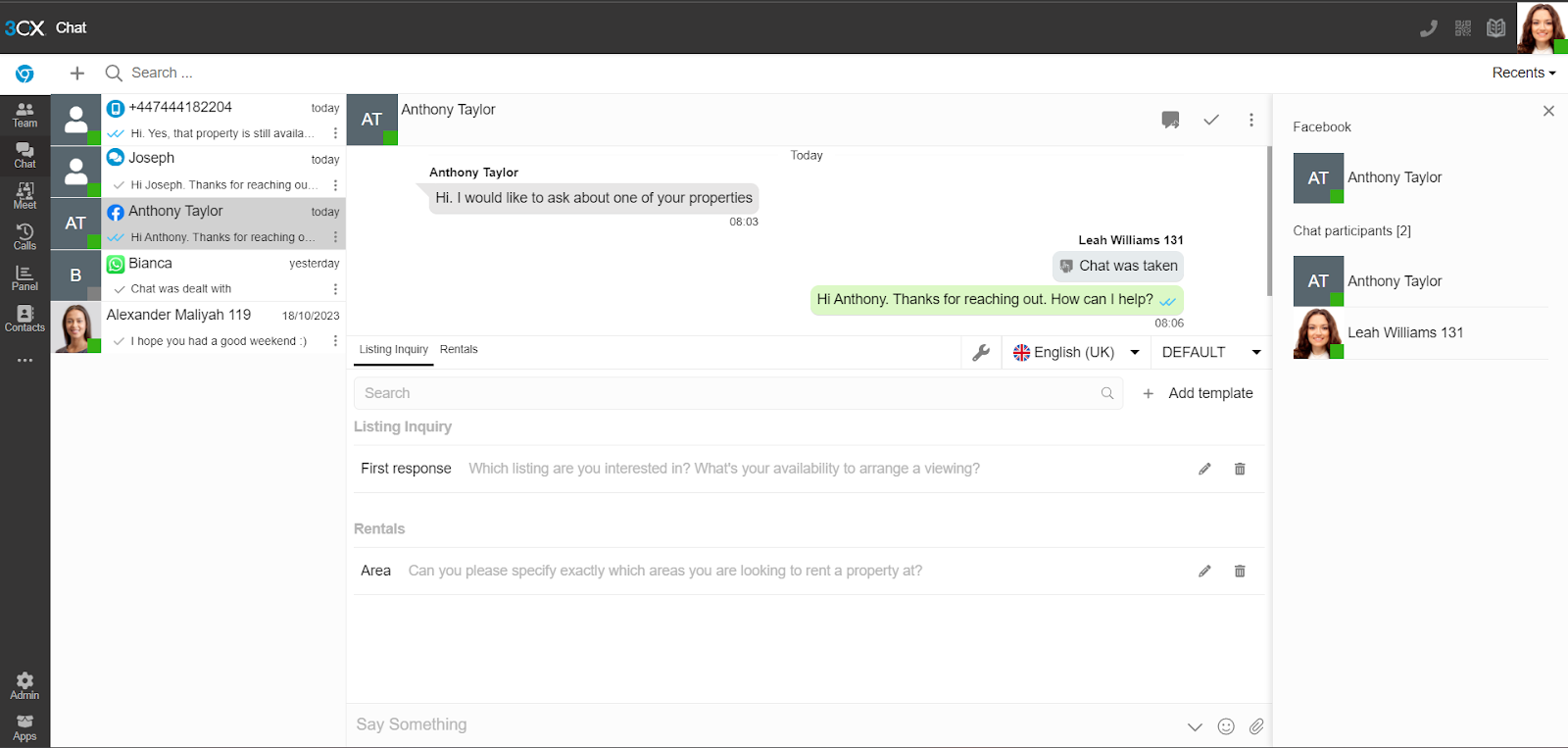Click the emoji picker icon
The height and width of the screenshot is (748, 1568).
tap(1225, 726)
